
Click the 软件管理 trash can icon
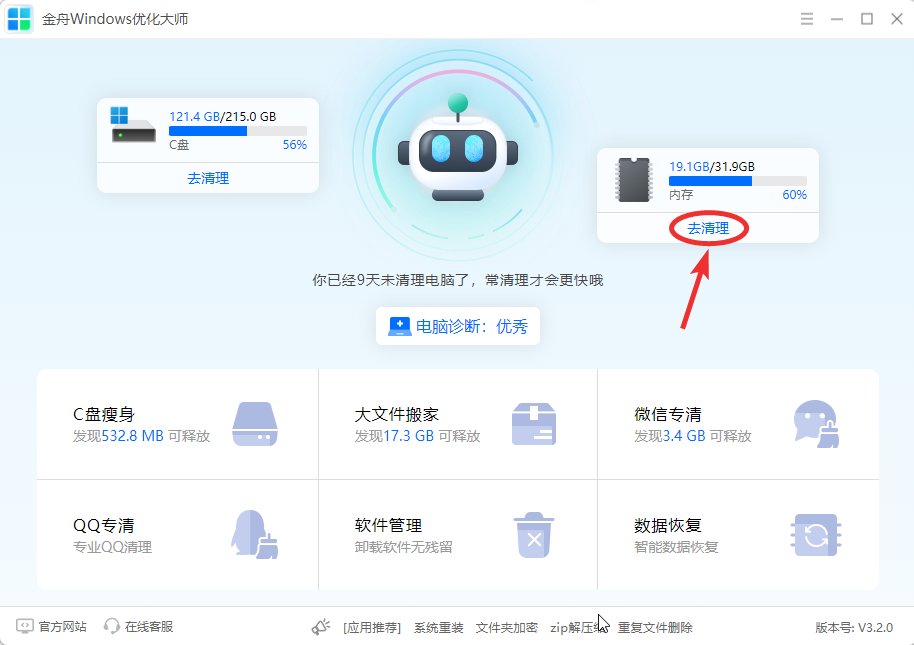tap(534, 534)
